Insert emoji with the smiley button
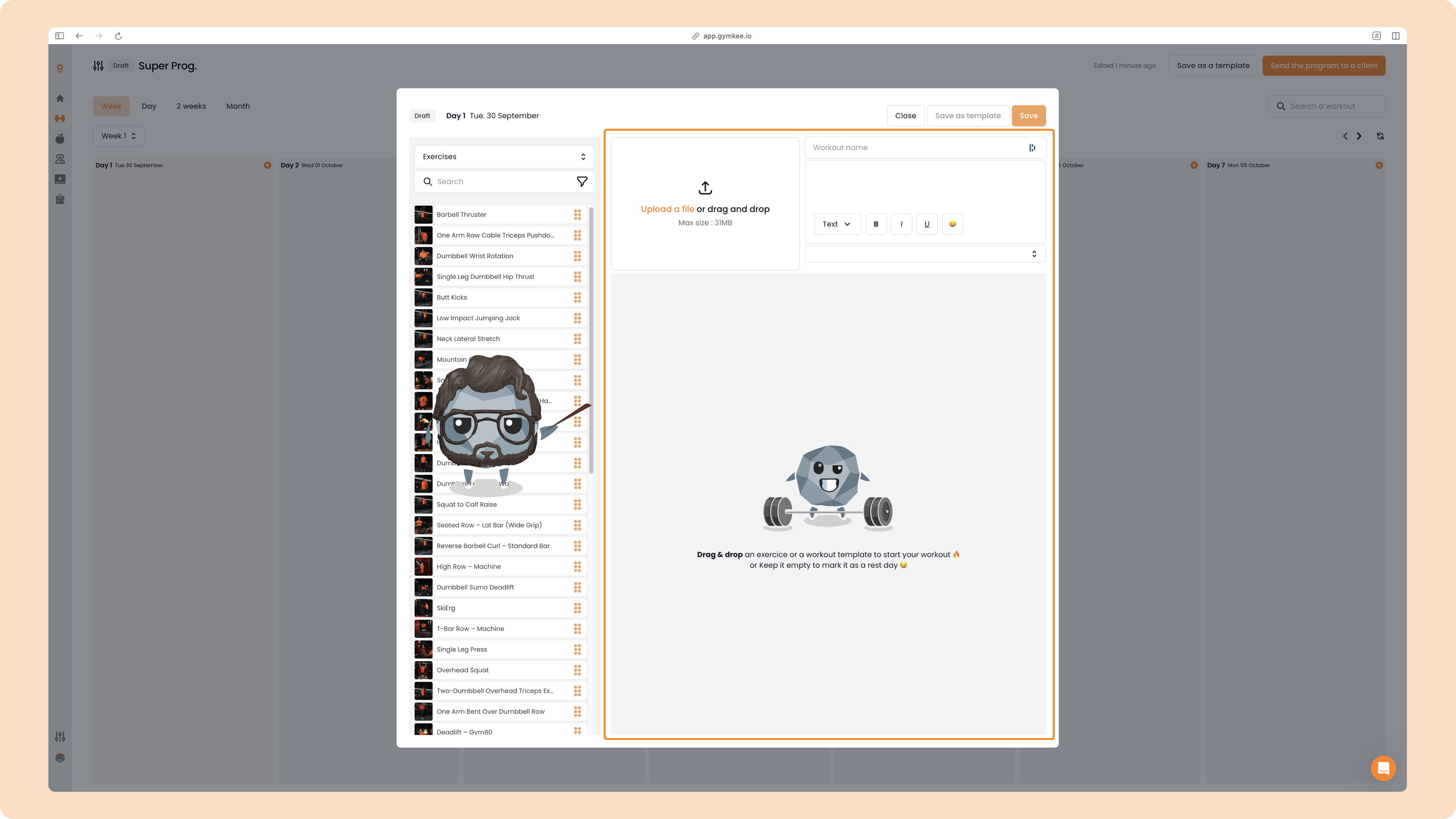Image resolution: width=1456 pixels, height=819 pixels. click(953, 224)
